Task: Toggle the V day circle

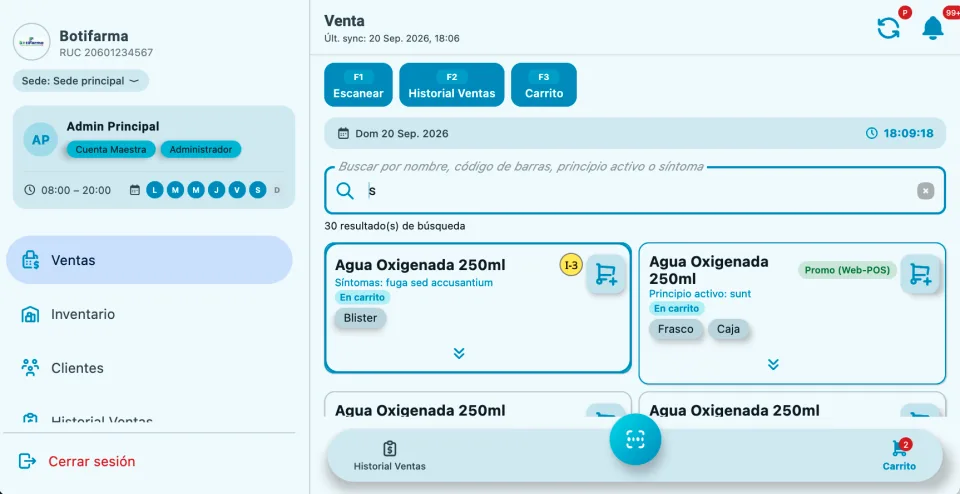Action: pos(237,190)
